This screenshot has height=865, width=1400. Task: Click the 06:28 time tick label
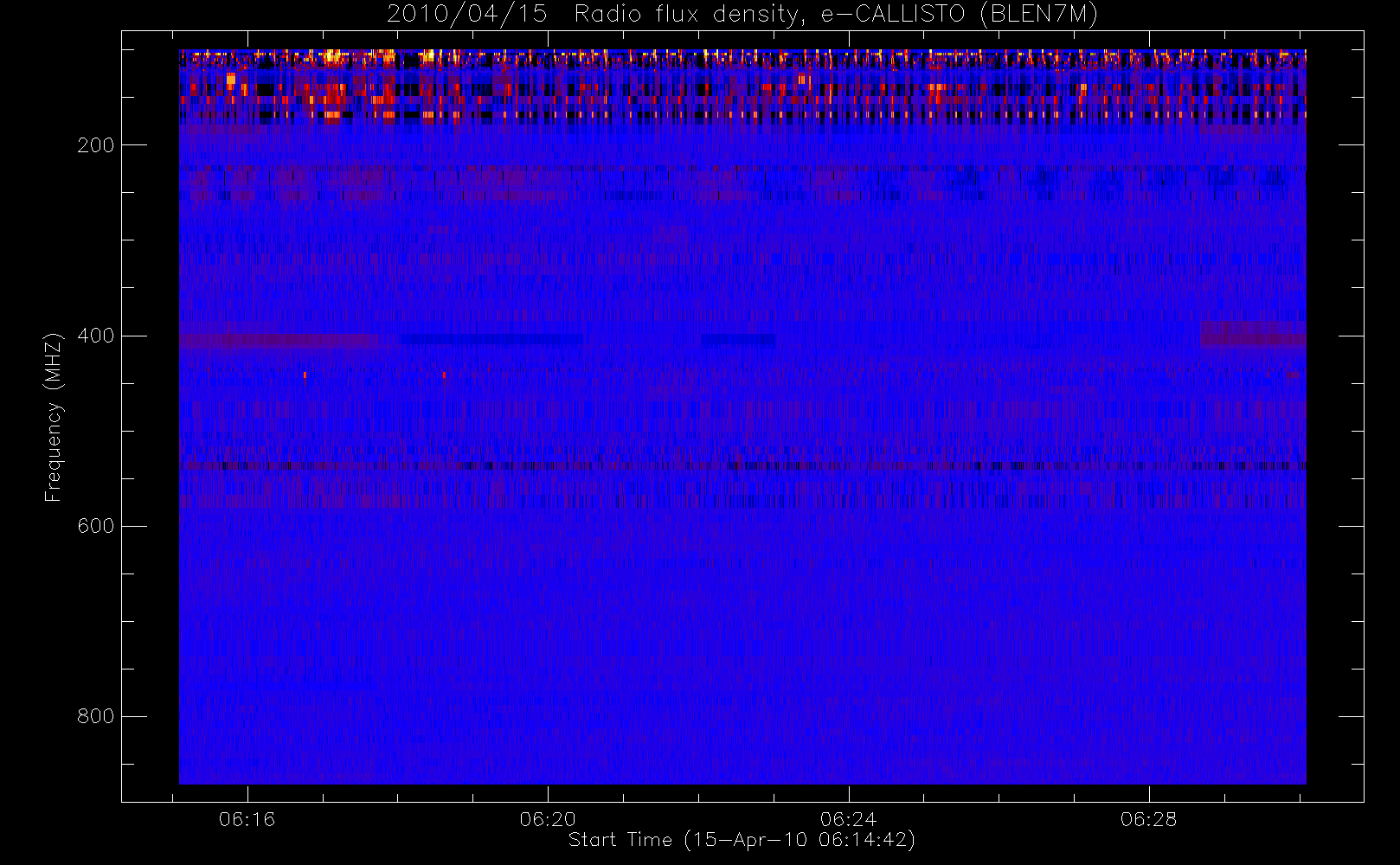point(1149,819)
